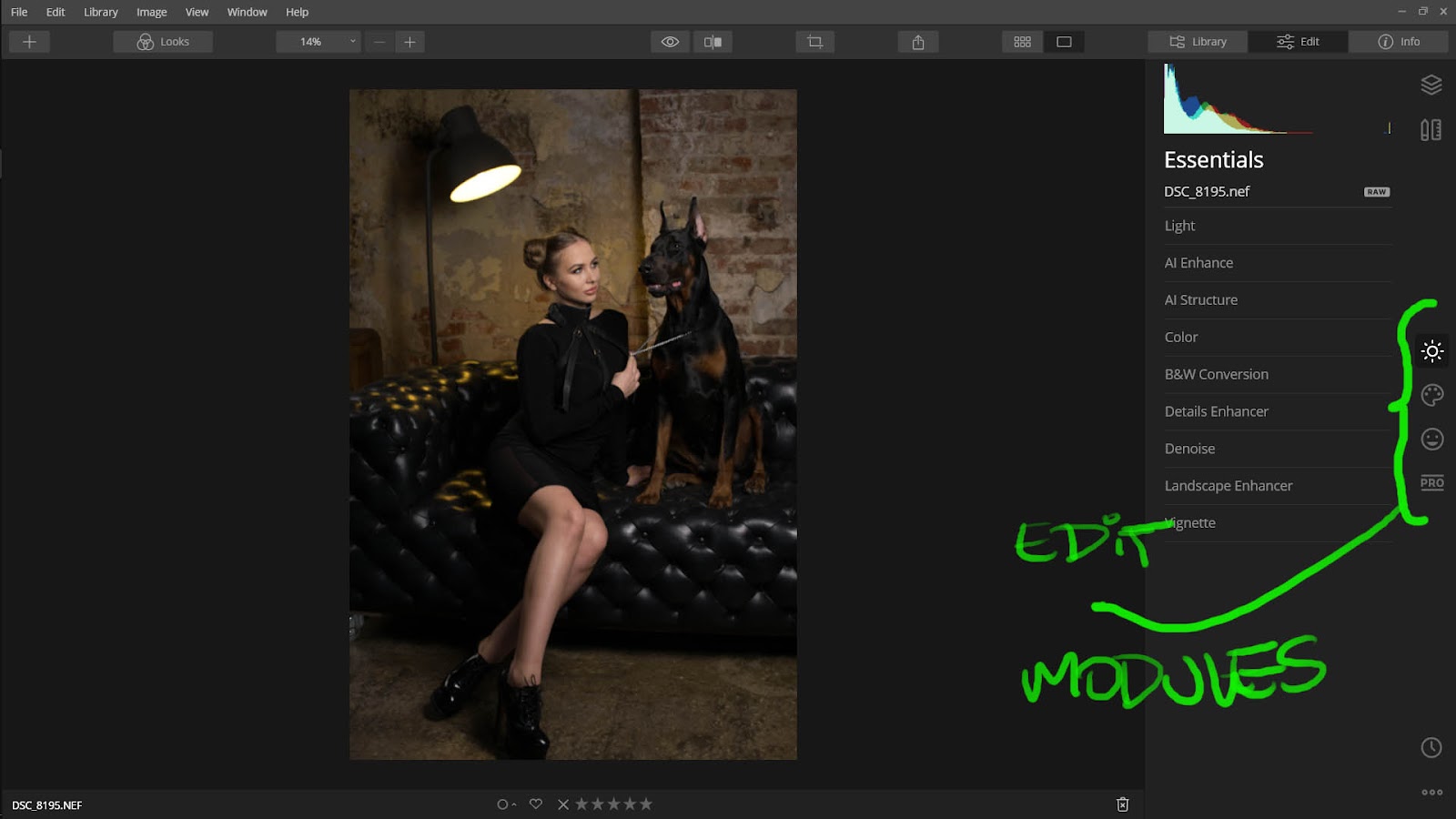
Task: Expand the B&W Conversion tool
Action: click(x=1278, y=375)
